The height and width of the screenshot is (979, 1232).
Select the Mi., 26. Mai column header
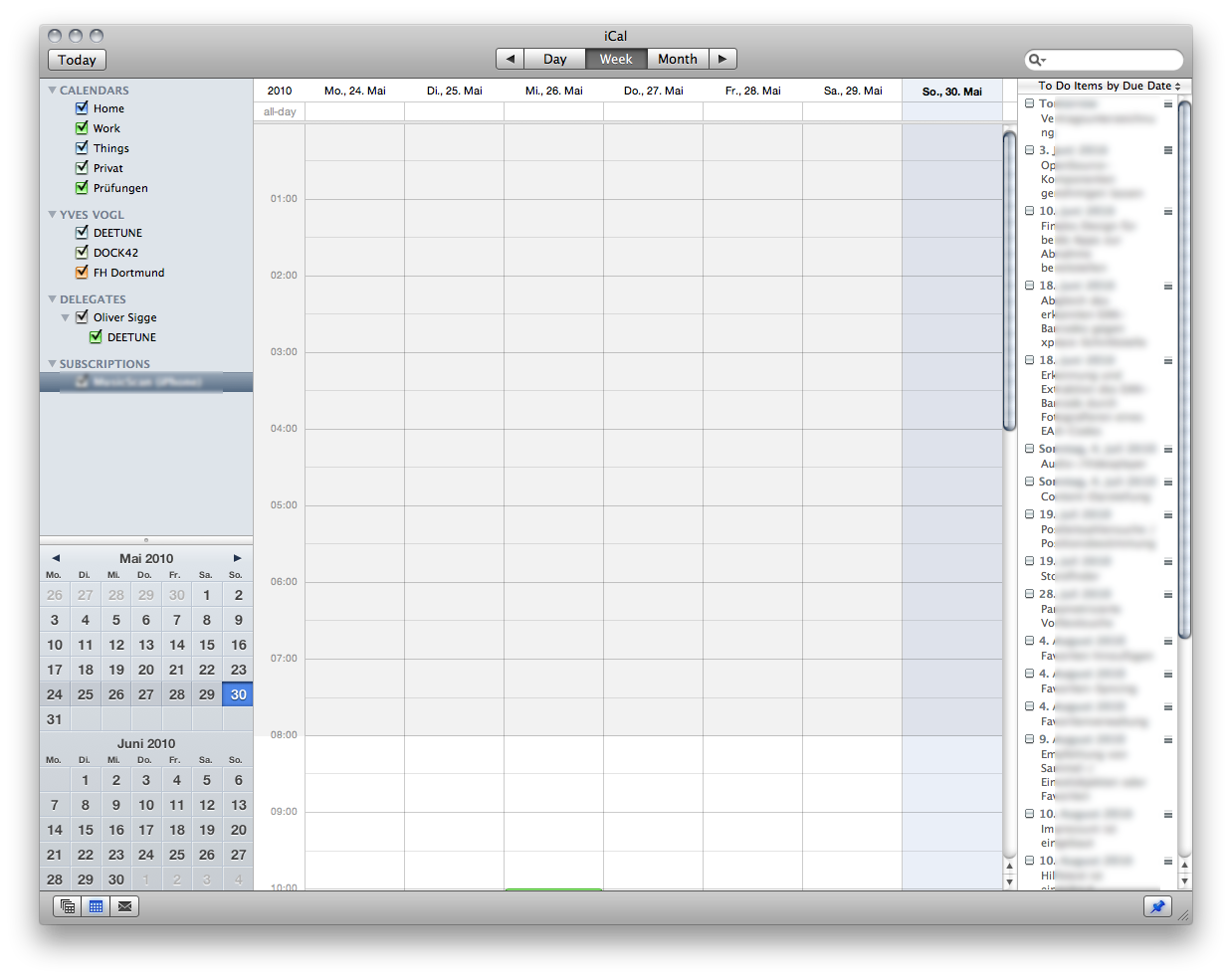point(553,91)
